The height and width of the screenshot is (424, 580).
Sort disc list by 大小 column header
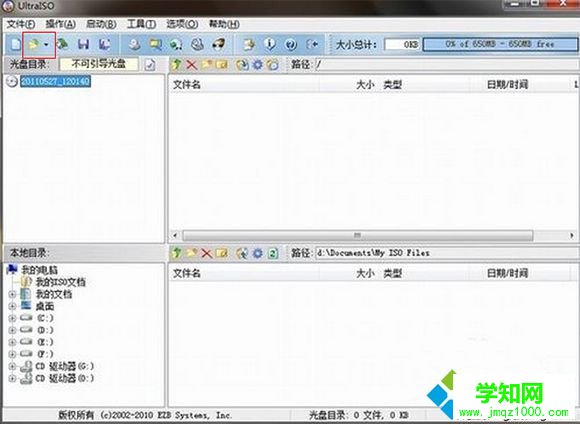[x=349, y=85]
